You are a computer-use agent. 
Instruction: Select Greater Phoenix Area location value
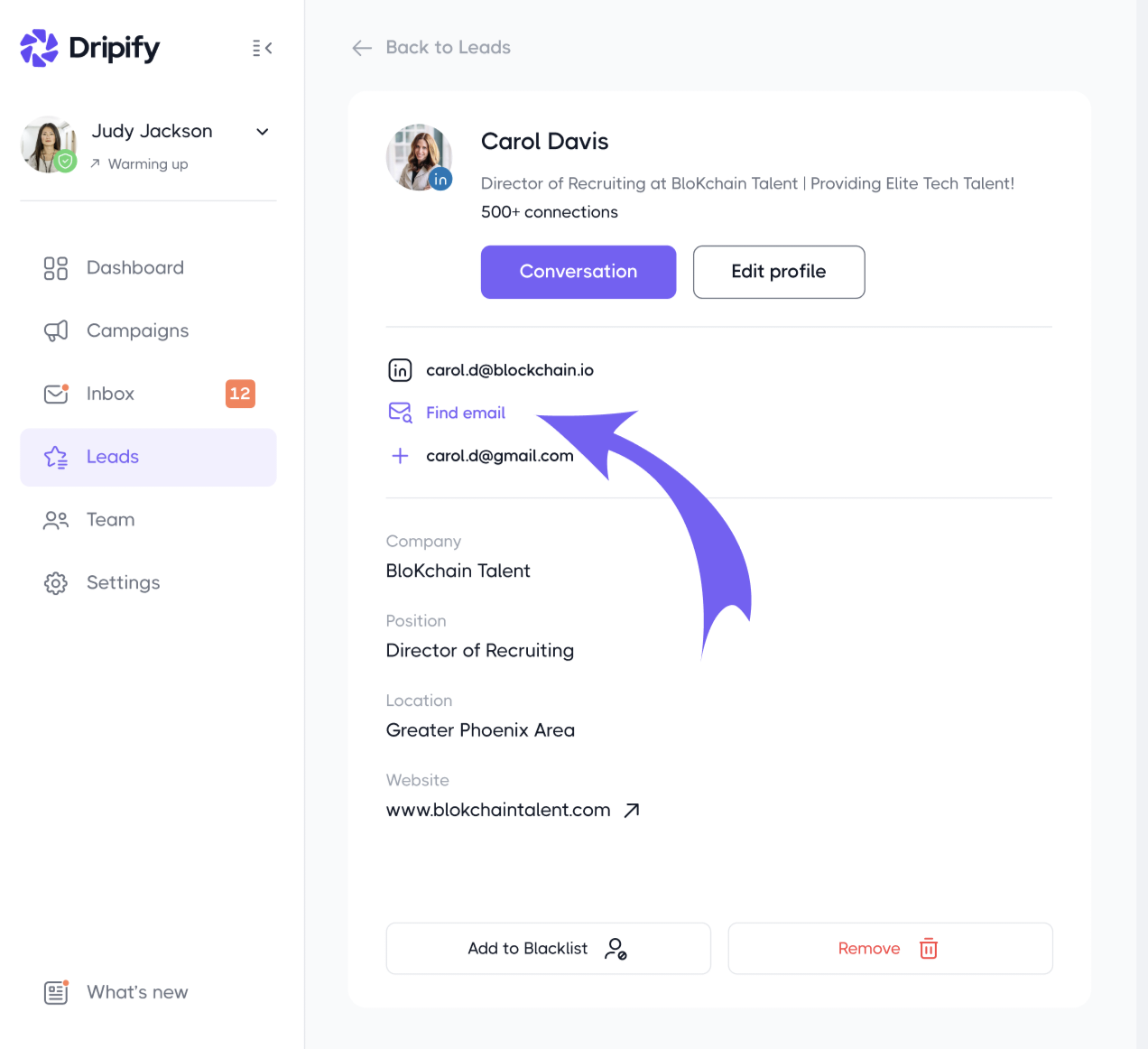tap(480, 730)
